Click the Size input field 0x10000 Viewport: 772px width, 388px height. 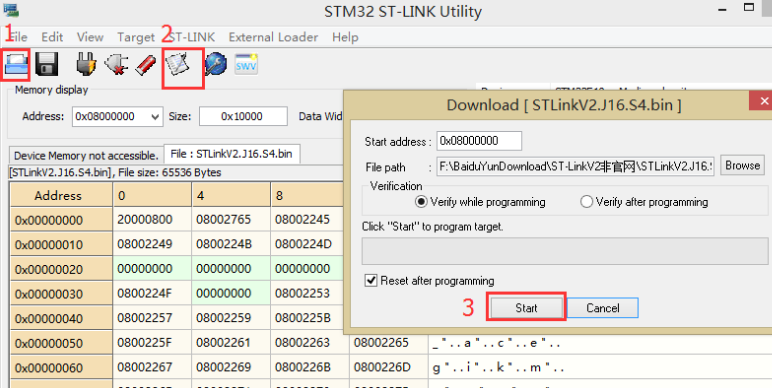[x=243, y=117]
